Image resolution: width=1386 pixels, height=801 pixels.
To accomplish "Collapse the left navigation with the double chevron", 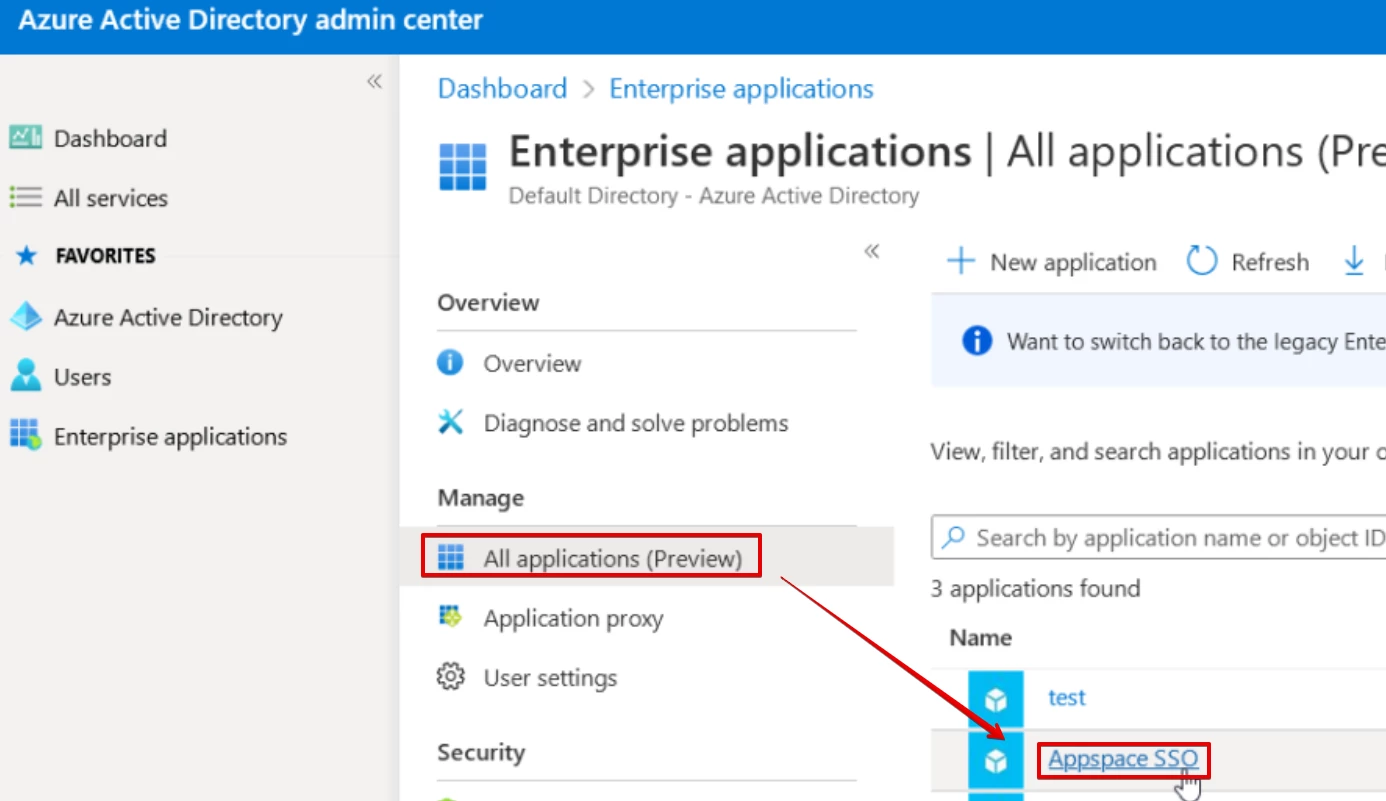I will pyautogui.click(x=374, y=81).
